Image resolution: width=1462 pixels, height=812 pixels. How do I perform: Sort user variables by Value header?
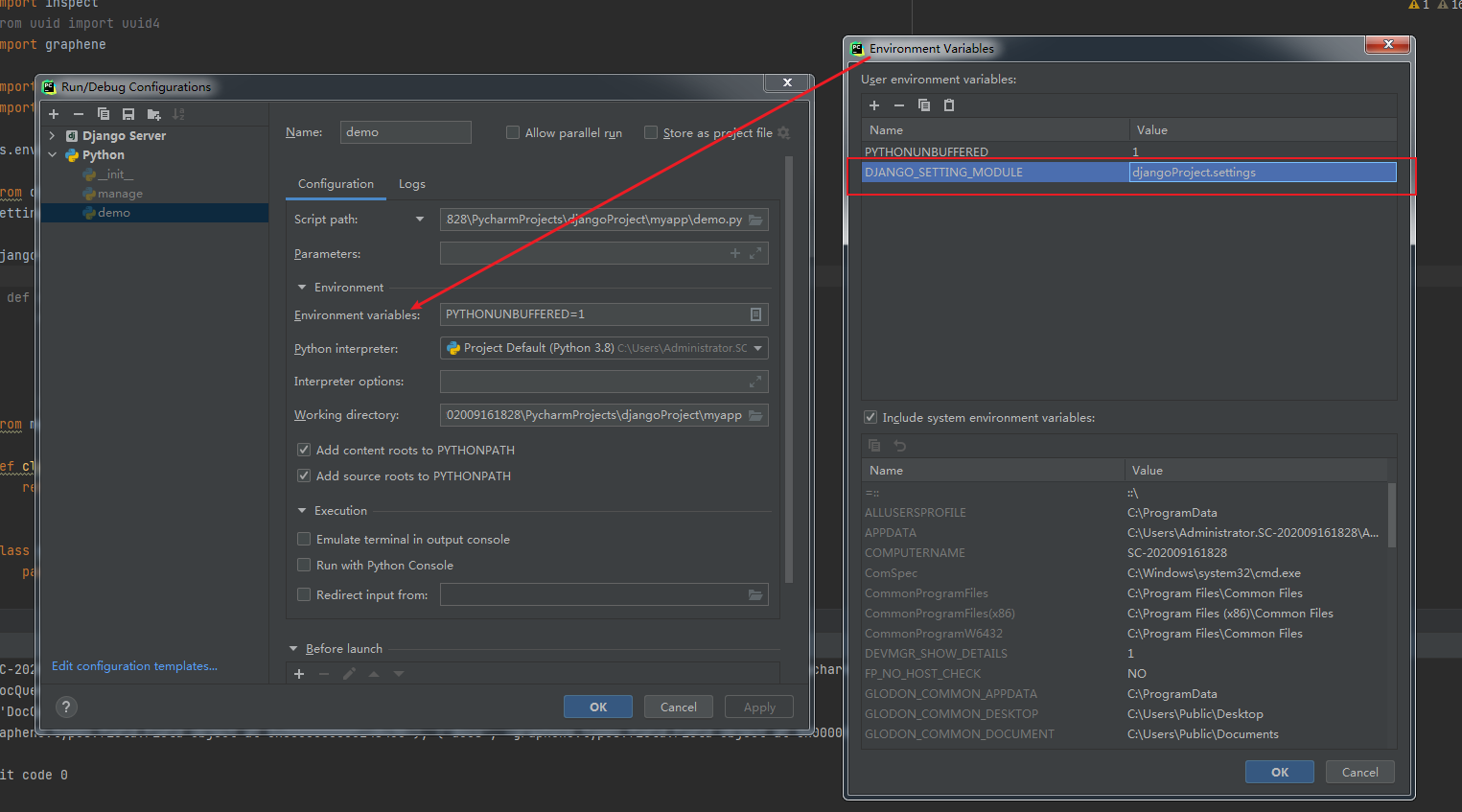click(1263, 130)
